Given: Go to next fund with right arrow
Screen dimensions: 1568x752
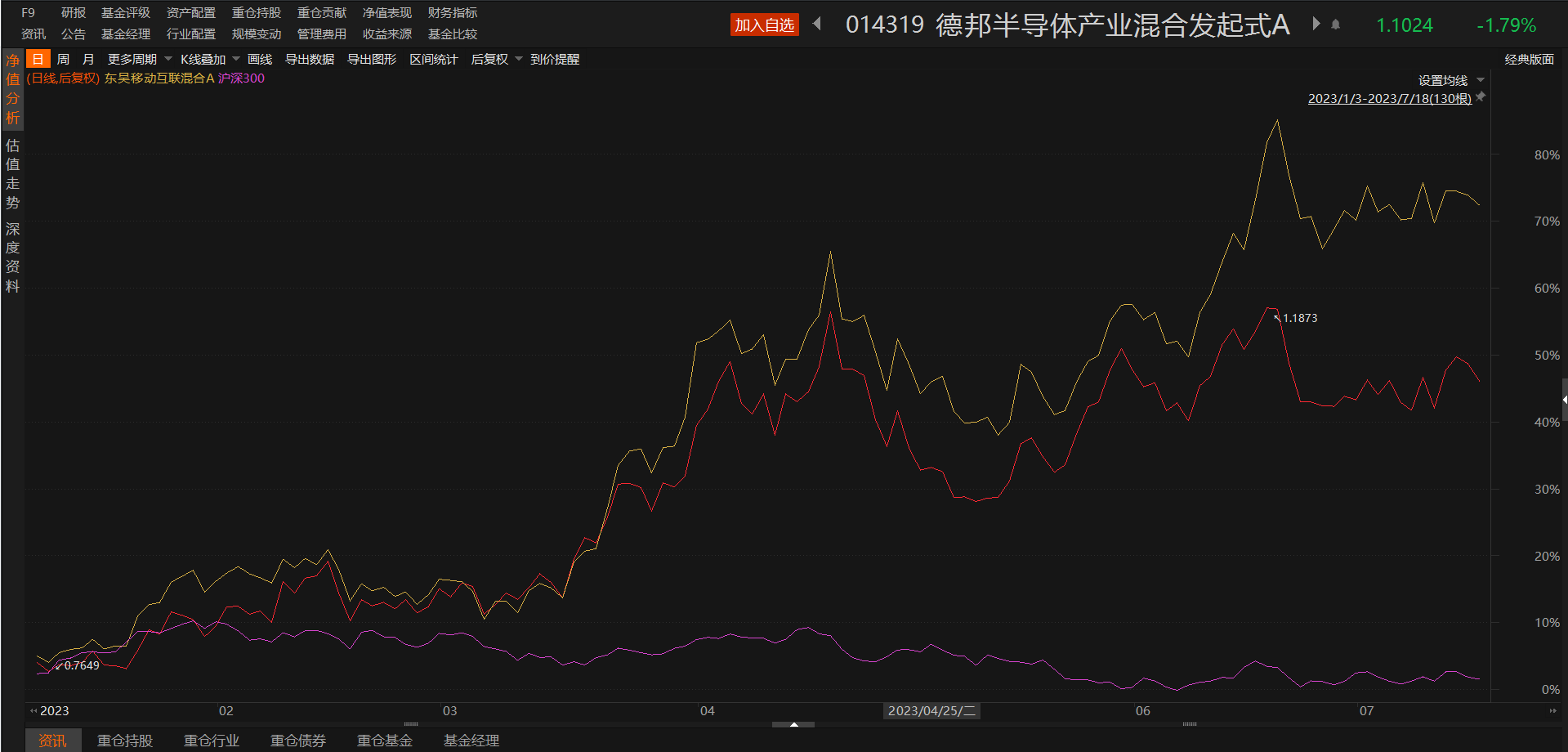Looking at the screenshot, I should [1316, 25].
